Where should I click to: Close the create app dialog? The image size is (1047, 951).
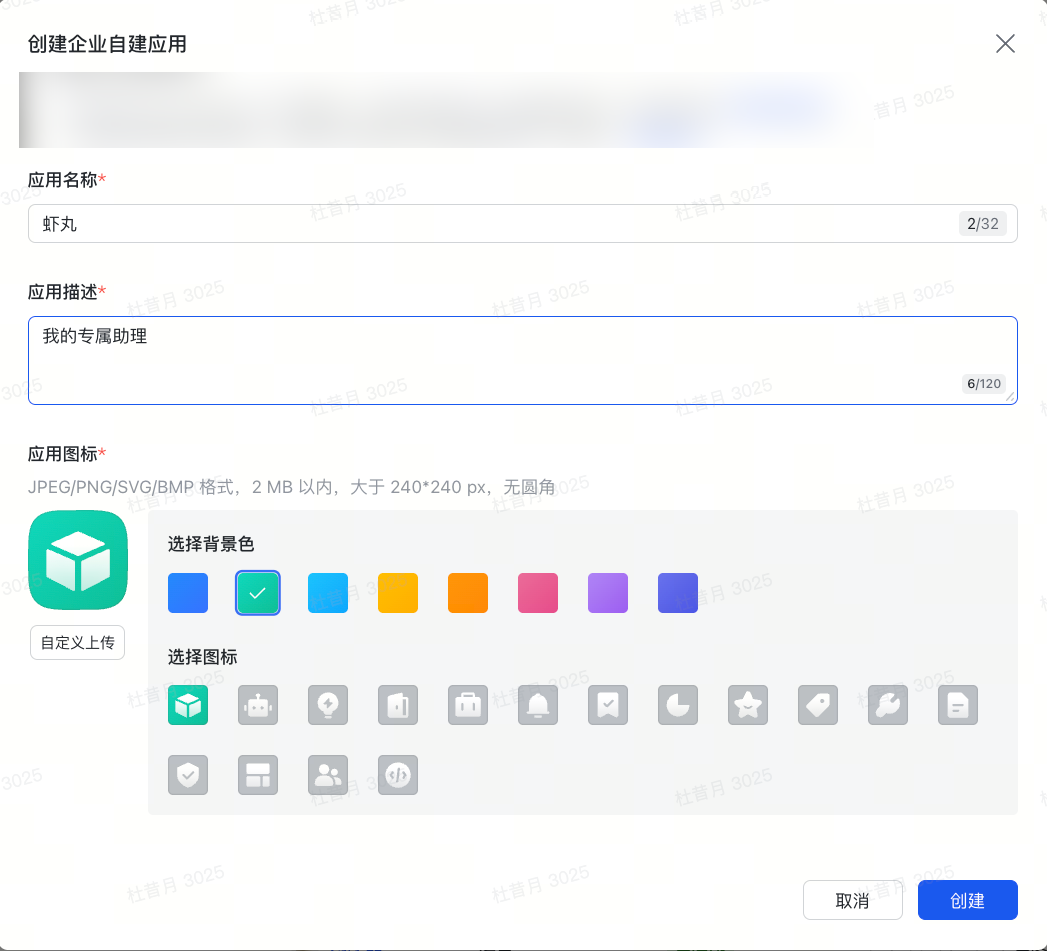tap(1005, 43)
